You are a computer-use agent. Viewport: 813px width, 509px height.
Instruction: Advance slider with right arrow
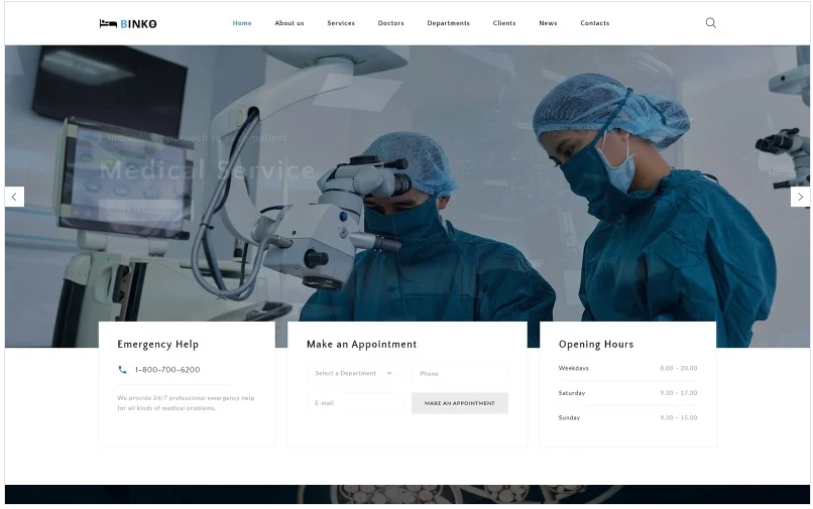click(800, 197)
